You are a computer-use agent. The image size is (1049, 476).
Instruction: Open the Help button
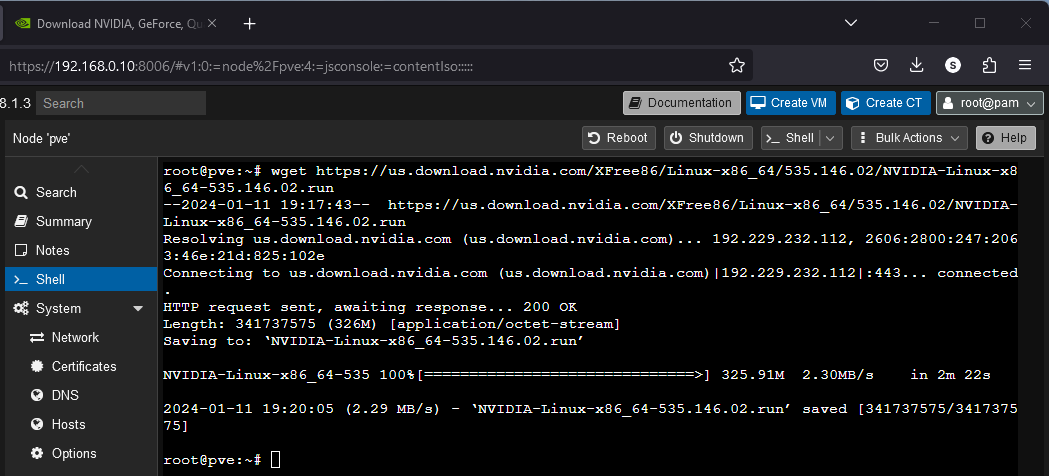(x=1006, y=138)
